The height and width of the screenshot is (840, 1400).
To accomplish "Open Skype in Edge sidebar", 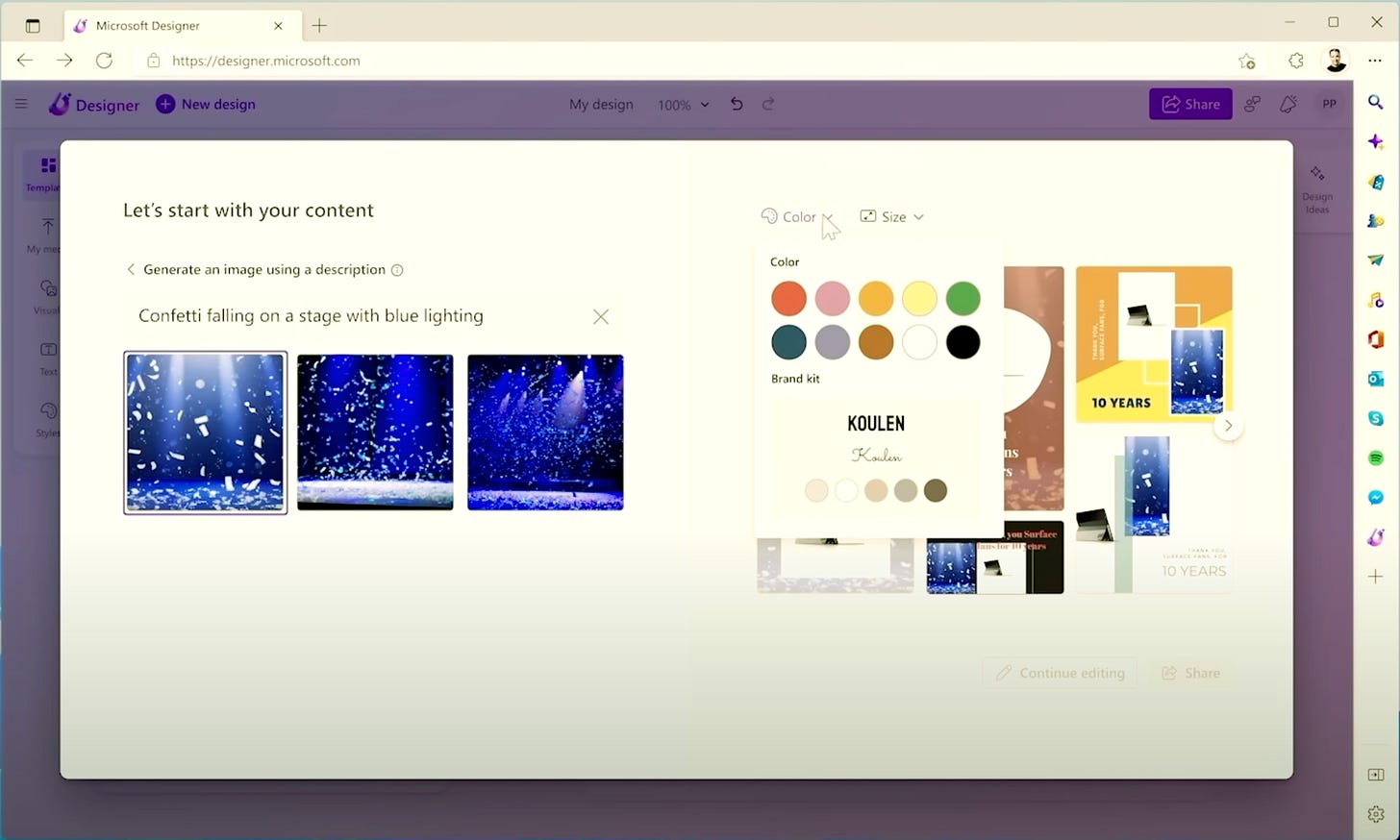I will (1376, 418).
